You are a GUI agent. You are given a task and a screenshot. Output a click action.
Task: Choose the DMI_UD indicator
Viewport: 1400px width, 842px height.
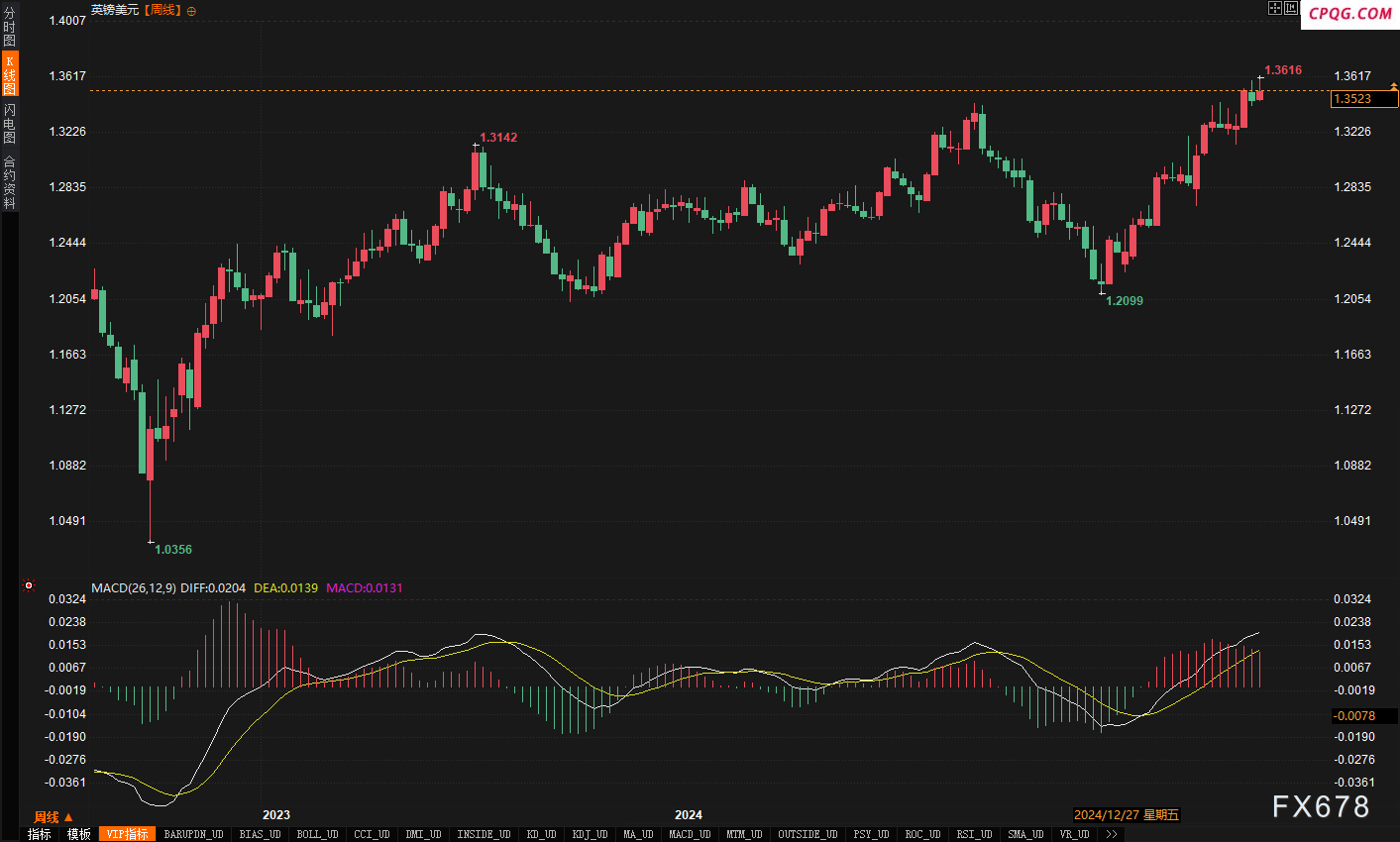click(x=423, y=834)
